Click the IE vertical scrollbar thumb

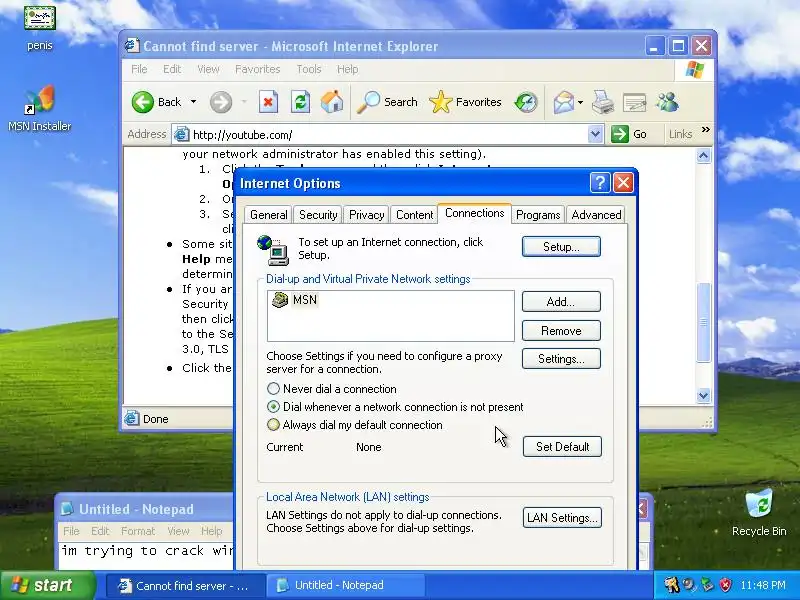pyautogui.click(x=704, y=321)
